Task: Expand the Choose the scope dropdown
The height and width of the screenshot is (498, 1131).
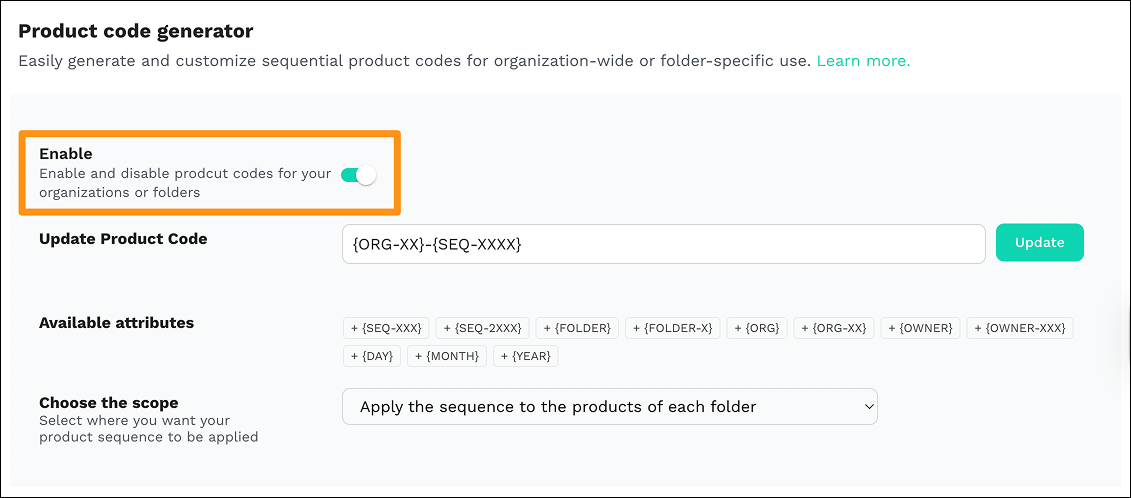Action: click(609, 407)
